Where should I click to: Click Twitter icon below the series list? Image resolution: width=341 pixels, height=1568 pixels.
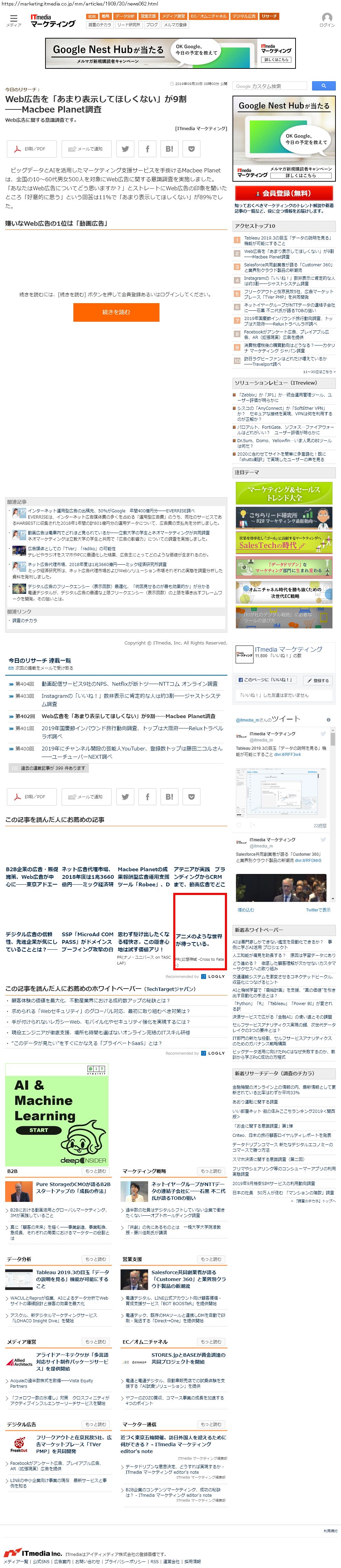point(125,796)
